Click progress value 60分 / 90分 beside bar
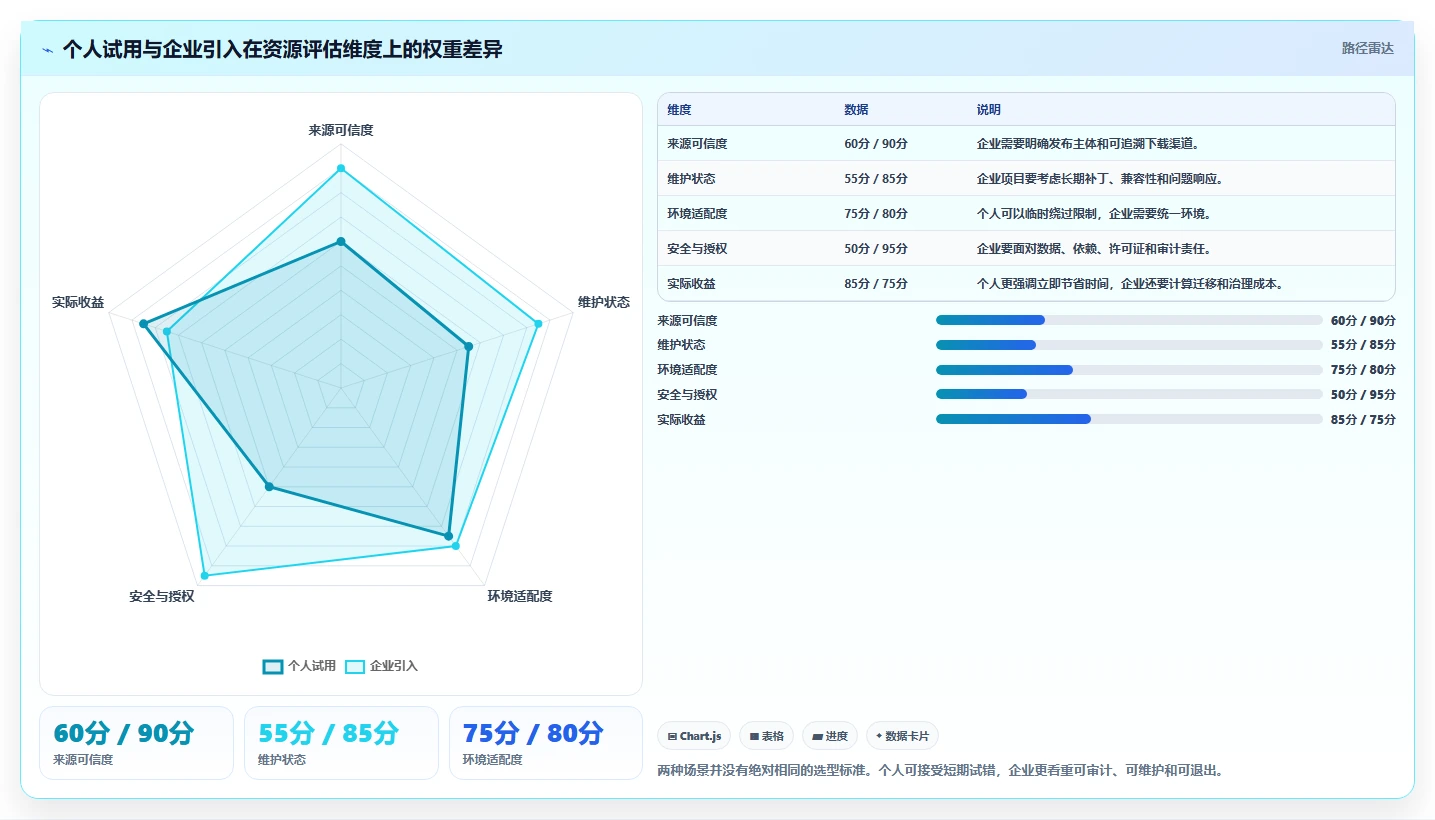Viewport: 1435px width, 820px height. (x=1363, y=320)
